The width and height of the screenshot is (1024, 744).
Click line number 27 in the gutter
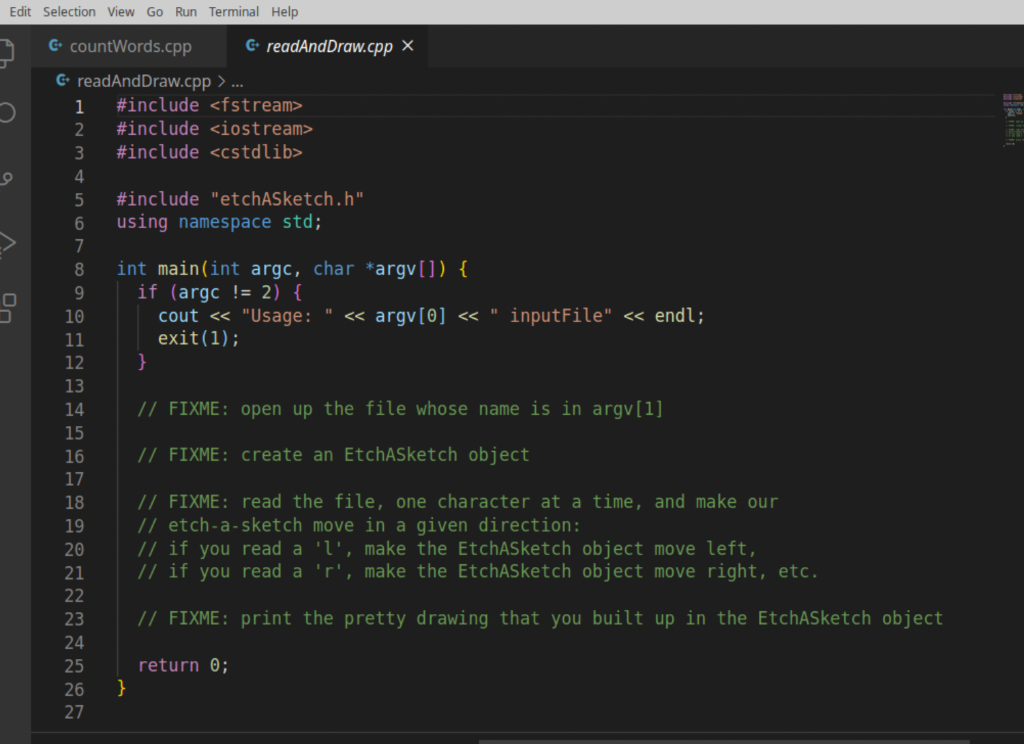point(74,712)
